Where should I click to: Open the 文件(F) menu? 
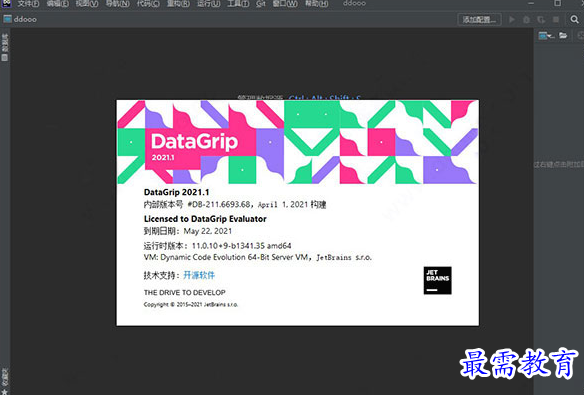pyautogui.click(x=28, y=4)
